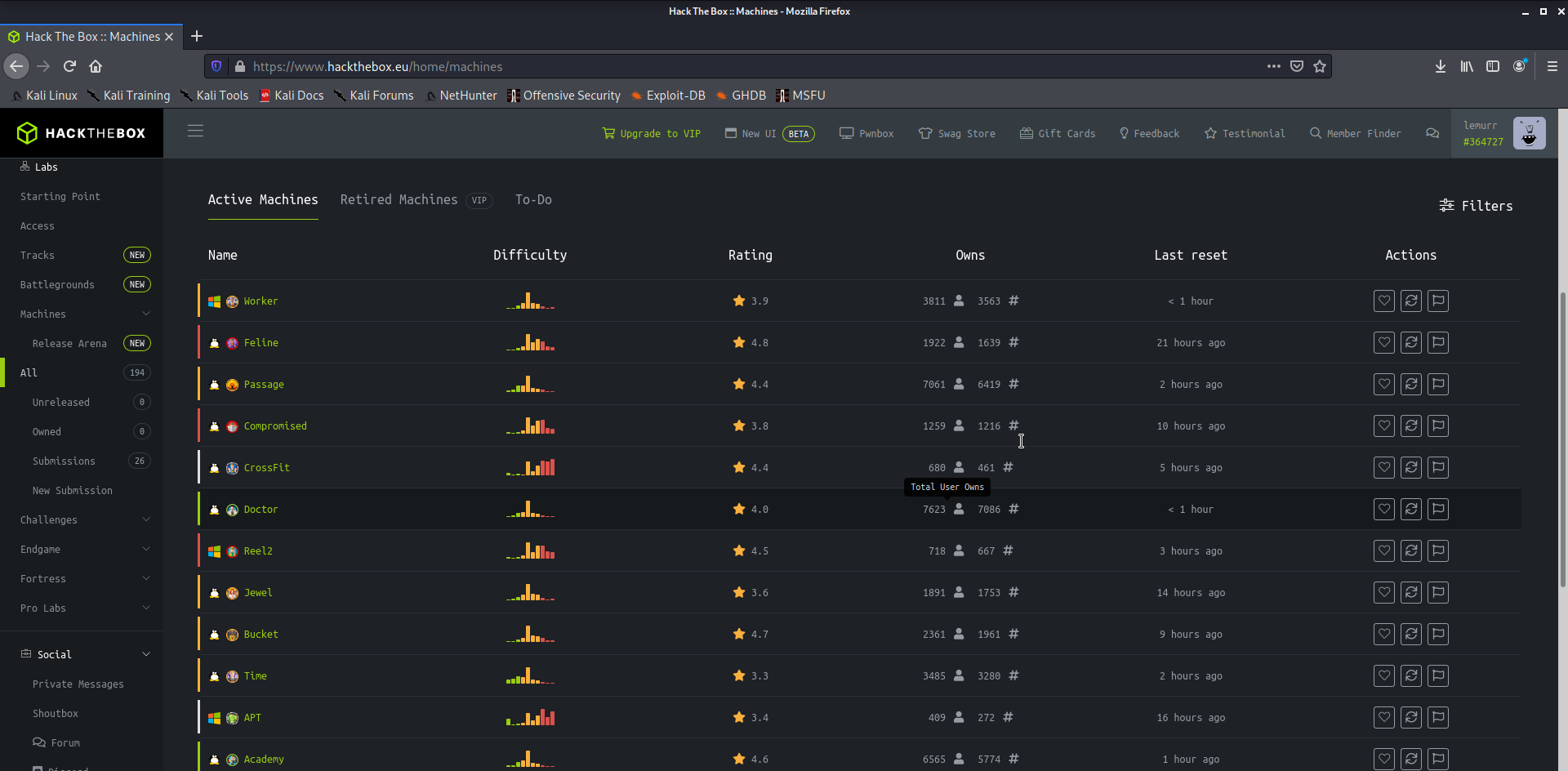Reload the current page
The width and height of the screenshot is (1568, 771).
69,66
